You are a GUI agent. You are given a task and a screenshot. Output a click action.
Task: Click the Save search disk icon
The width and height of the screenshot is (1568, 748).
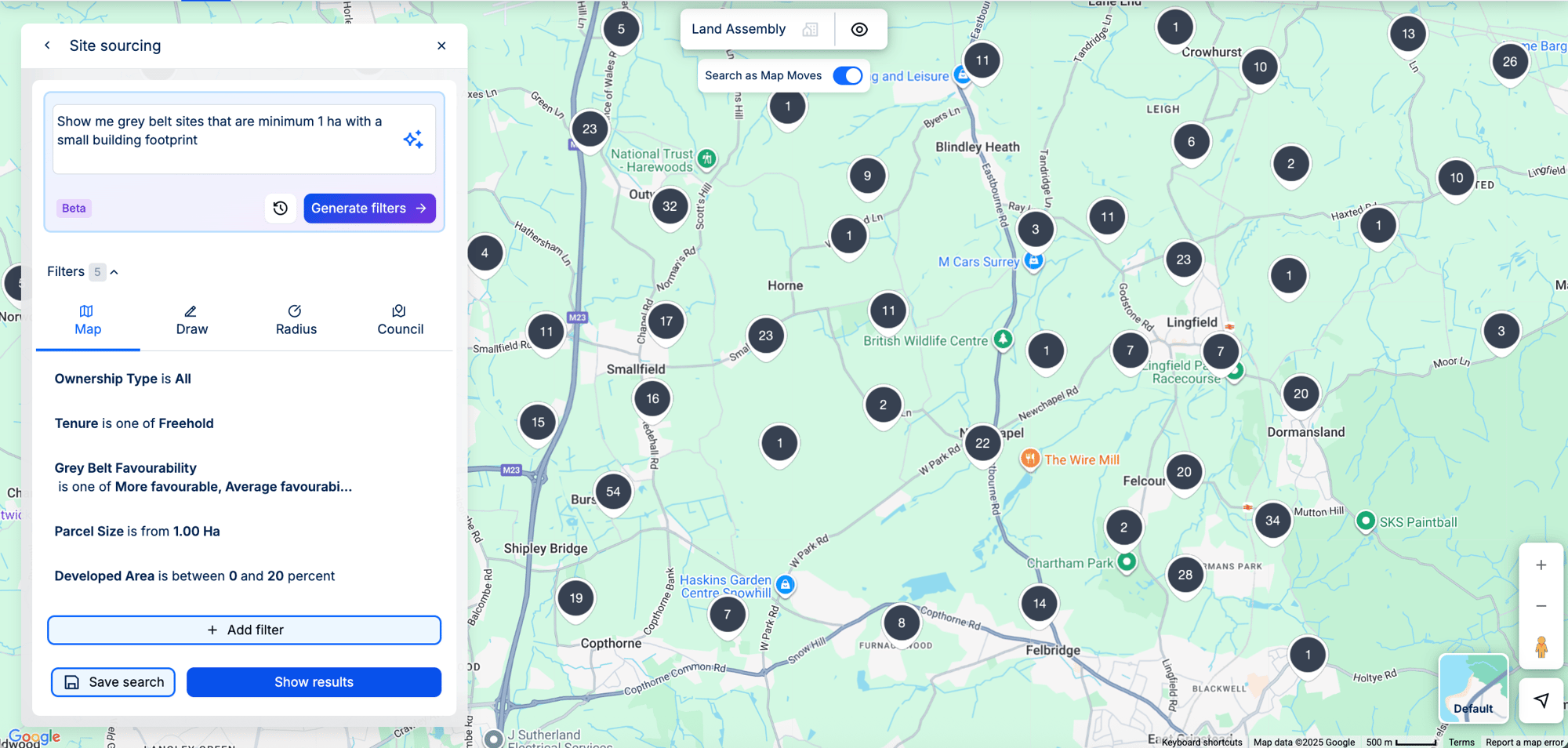tap(71, 682)
